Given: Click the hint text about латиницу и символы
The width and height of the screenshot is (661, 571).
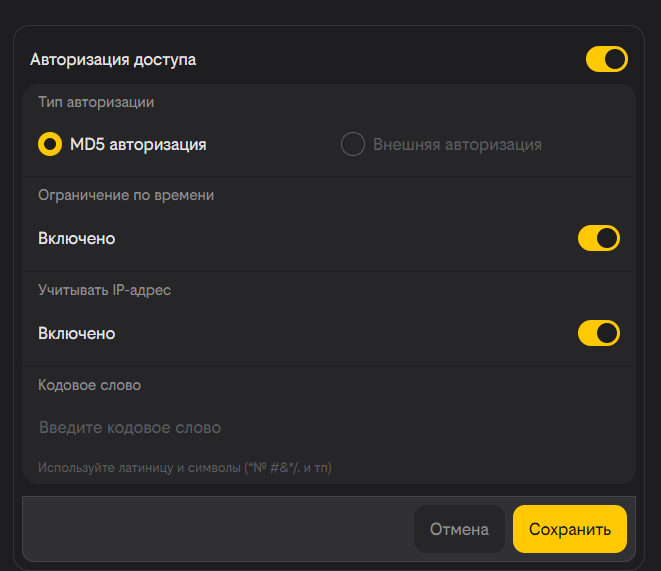Looking at the screenshot, I should click(x=185, y=467).
